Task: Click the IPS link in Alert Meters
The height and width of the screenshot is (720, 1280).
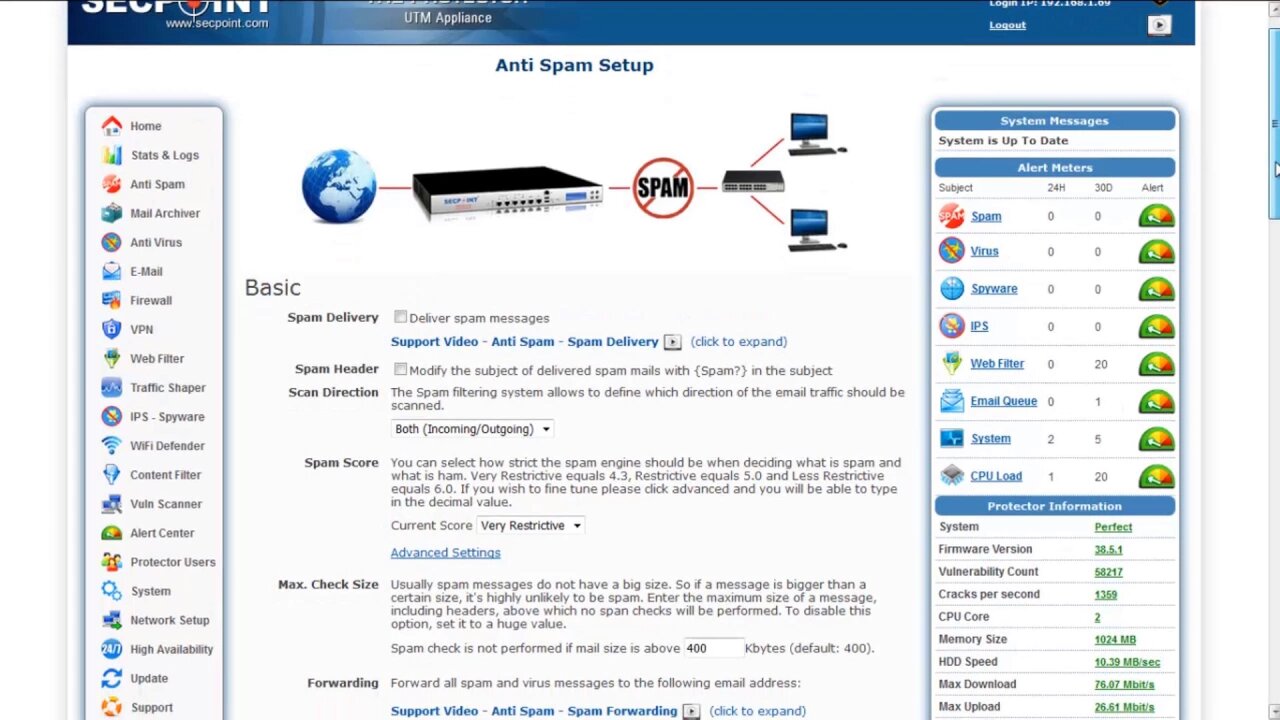Action: [x=979, y=326]
